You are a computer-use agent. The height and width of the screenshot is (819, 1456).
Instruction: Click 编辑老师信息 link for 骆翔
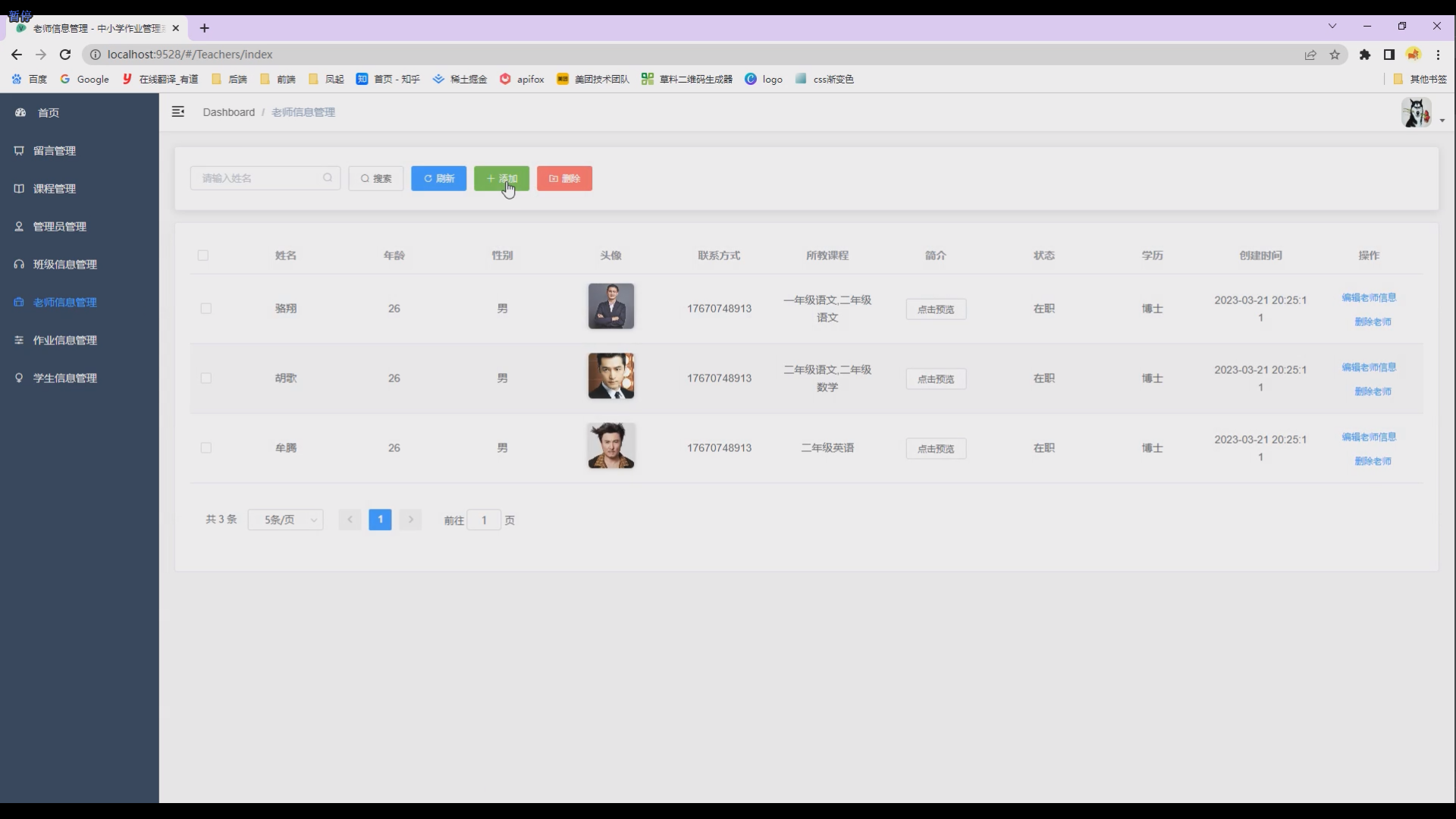click(1369, 297)
